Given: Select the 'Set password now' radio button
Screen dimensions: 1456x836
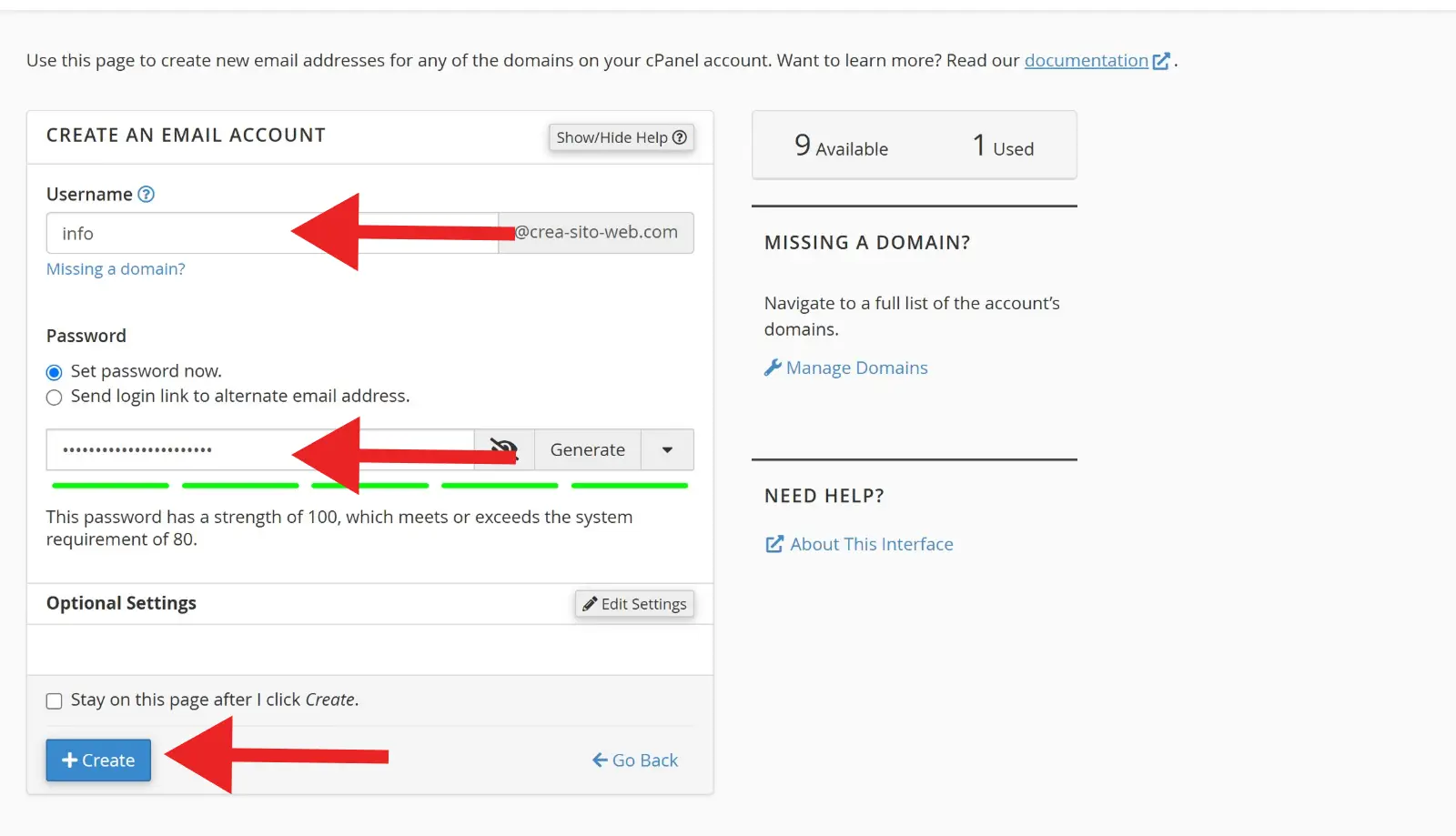Looking at the screenshot, I should tap(55, 372).
